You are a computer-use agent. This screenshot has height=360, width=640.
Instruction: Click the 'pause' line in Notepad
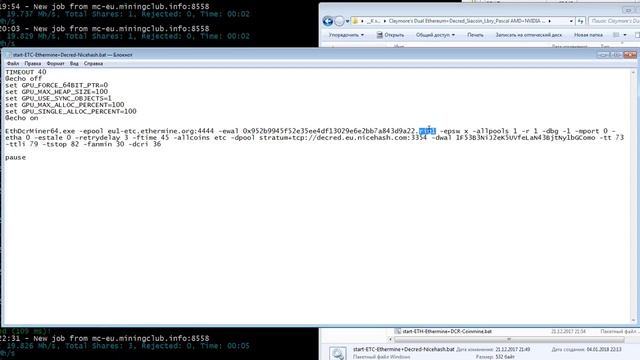coord(16,158)
